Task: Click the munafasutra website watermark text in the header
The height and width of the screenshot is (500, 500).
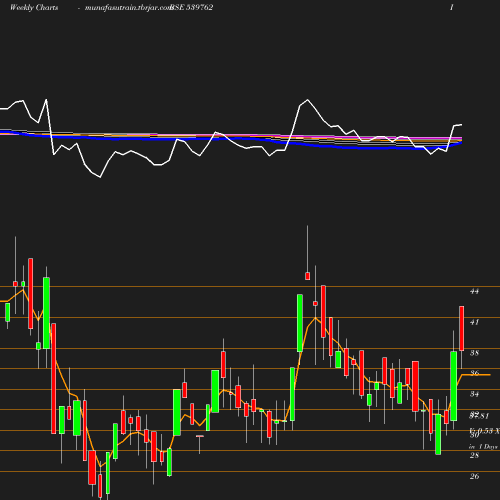Action: pyautogui.click(x=128, y=8)
